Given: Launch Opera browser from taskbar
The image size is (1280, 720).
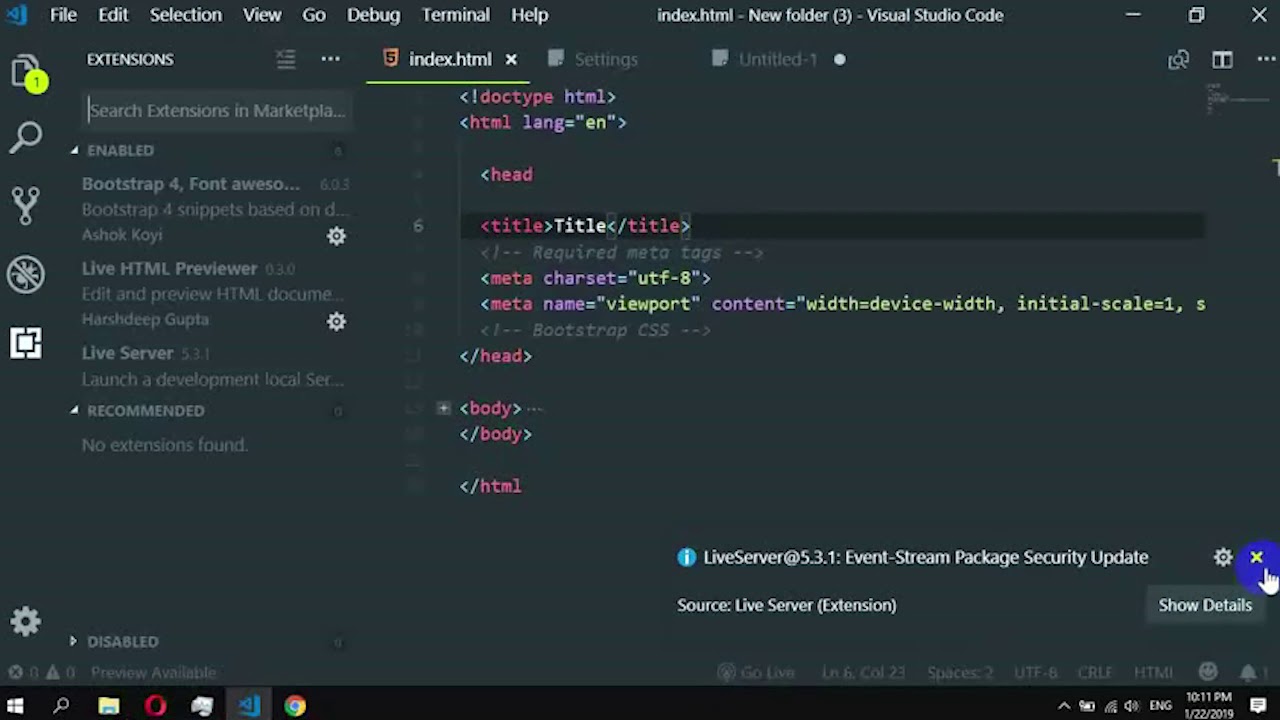Looking at the screenshot, I should (x=155, y=706).
